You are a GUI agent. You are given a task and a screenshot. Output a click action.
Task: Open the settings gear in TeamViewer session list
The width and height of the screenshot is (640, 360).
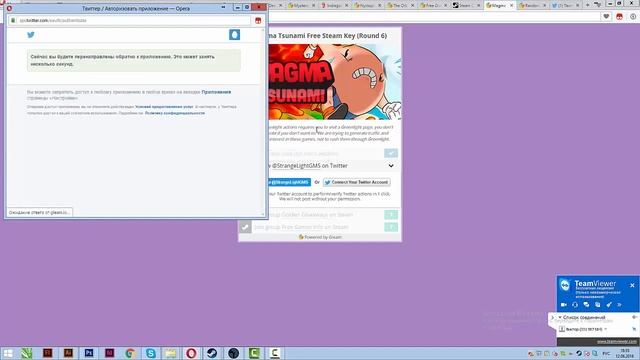coord(634,317)
